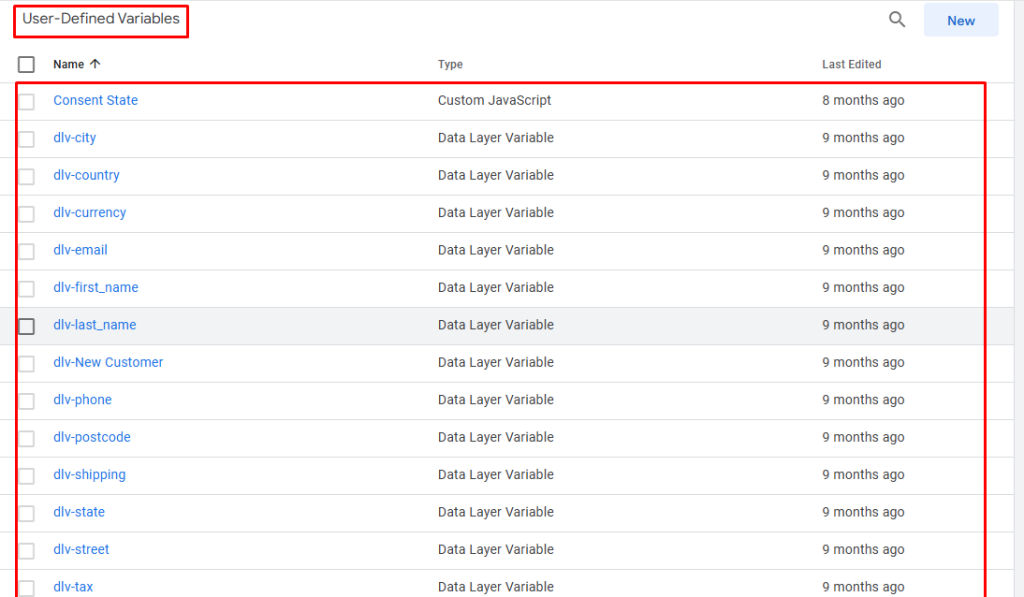Viewport: 1024px width, 597px height.
Task: Click the New variable button
Action: click(960, 20)
